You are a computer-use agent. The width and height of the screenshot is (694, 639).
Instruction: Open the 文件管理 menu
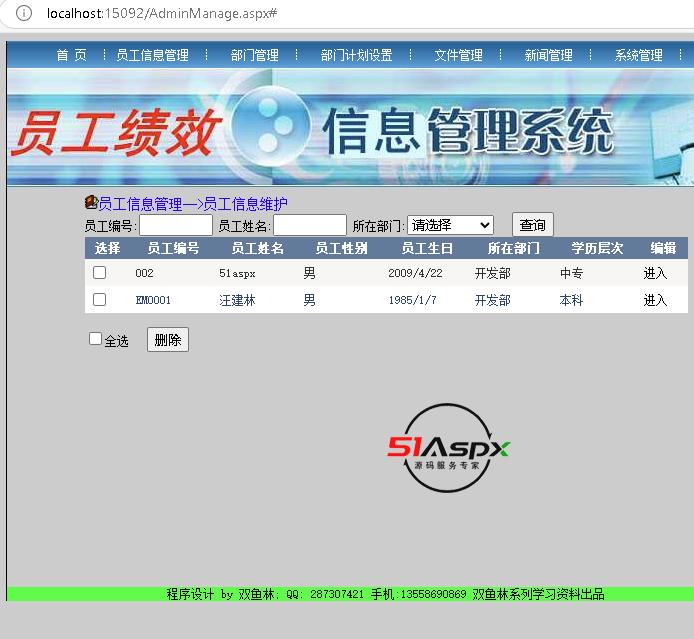click(458, 56)
